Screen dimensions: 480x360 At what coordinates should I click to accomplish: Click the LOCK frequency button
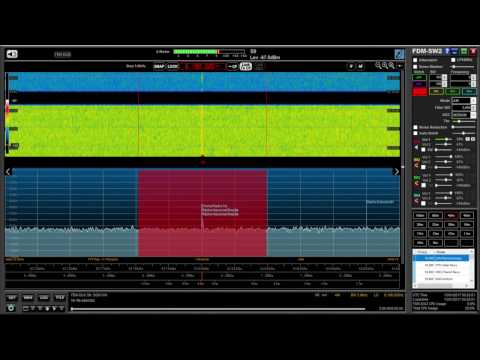coord(172,67)
